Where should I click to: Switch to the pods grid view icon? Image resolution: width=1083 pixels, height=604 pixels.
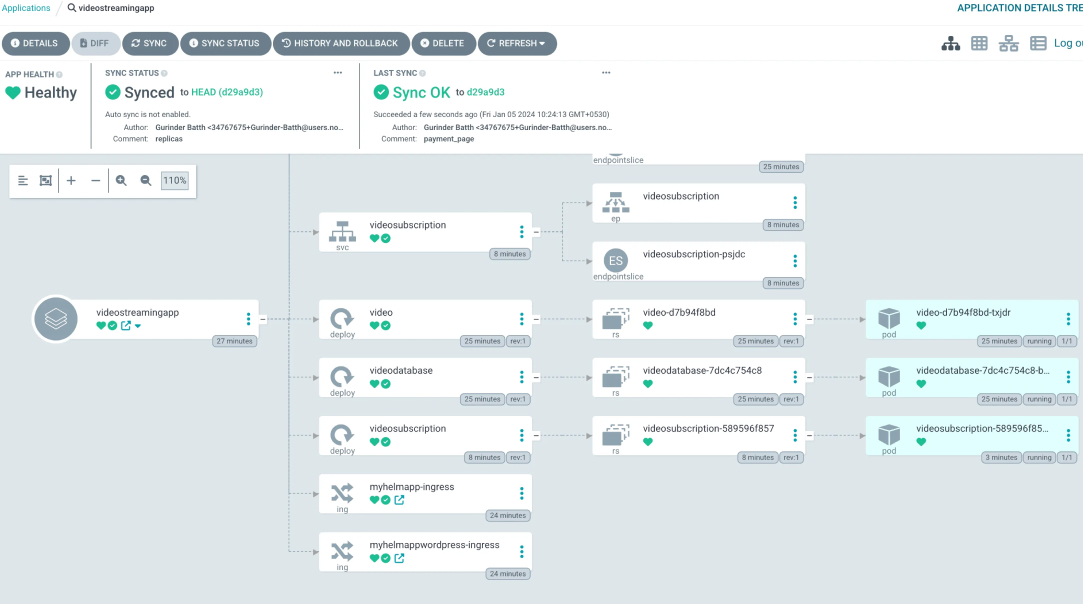click(980, 44)
